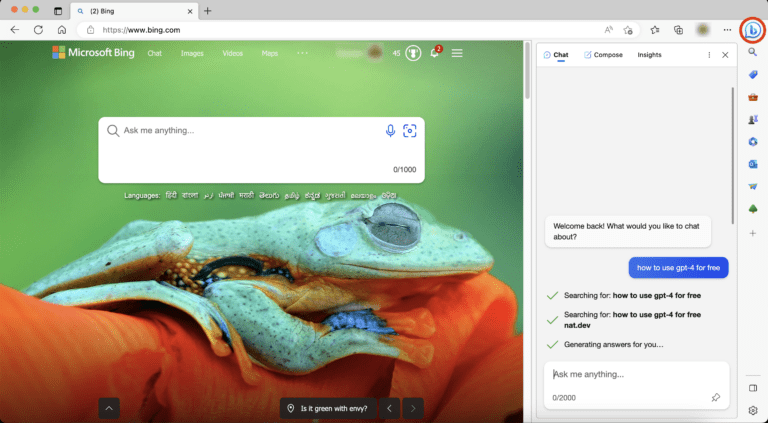The image size is (768, 423).
Task: Open Microsoft Rewards trophy icon
Action: pyautogui.click(x=413, y=53)
